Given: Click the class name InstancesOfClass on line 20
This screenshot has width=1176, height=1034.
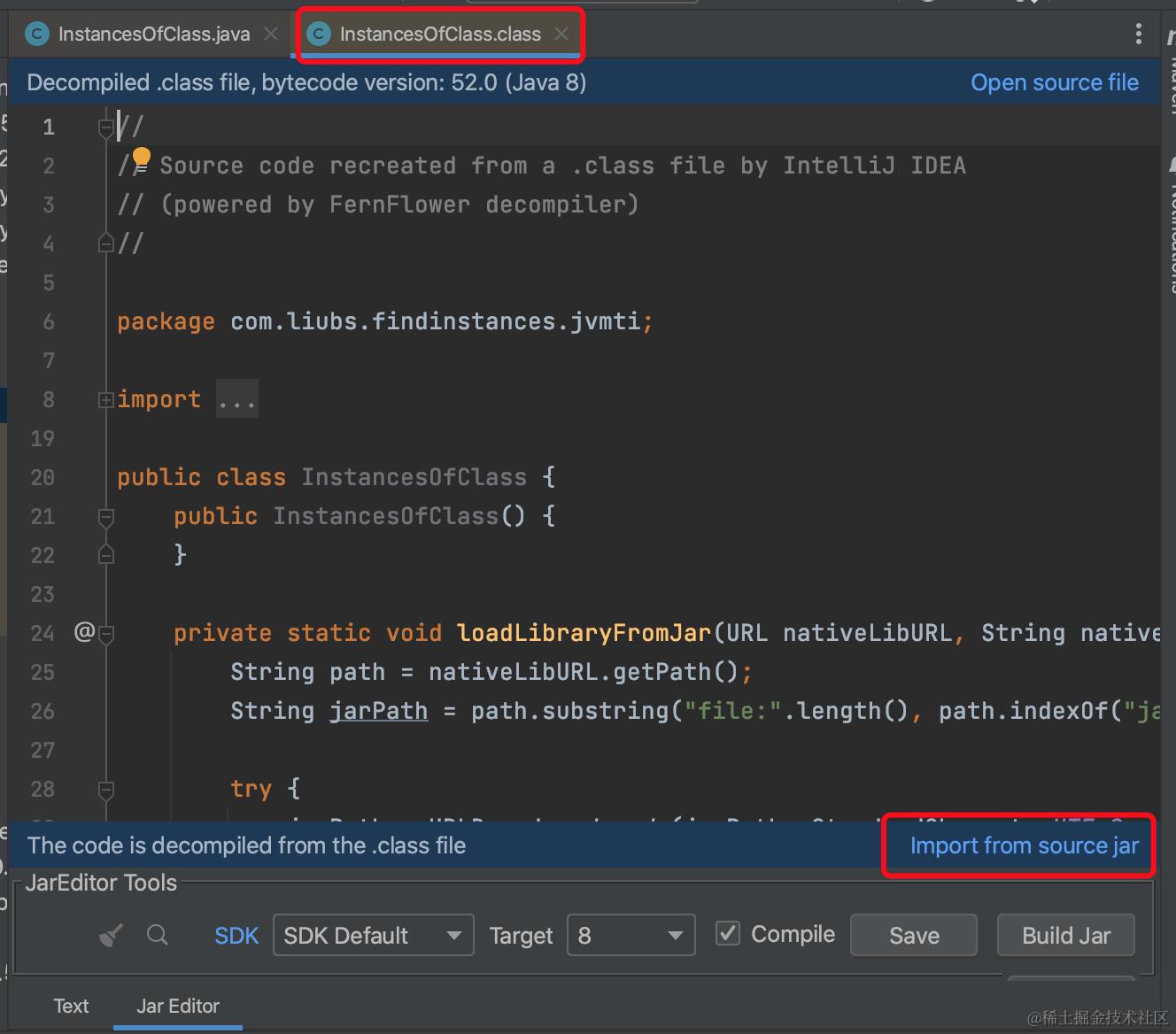Looking at the screenshot, I should (414, 478).
